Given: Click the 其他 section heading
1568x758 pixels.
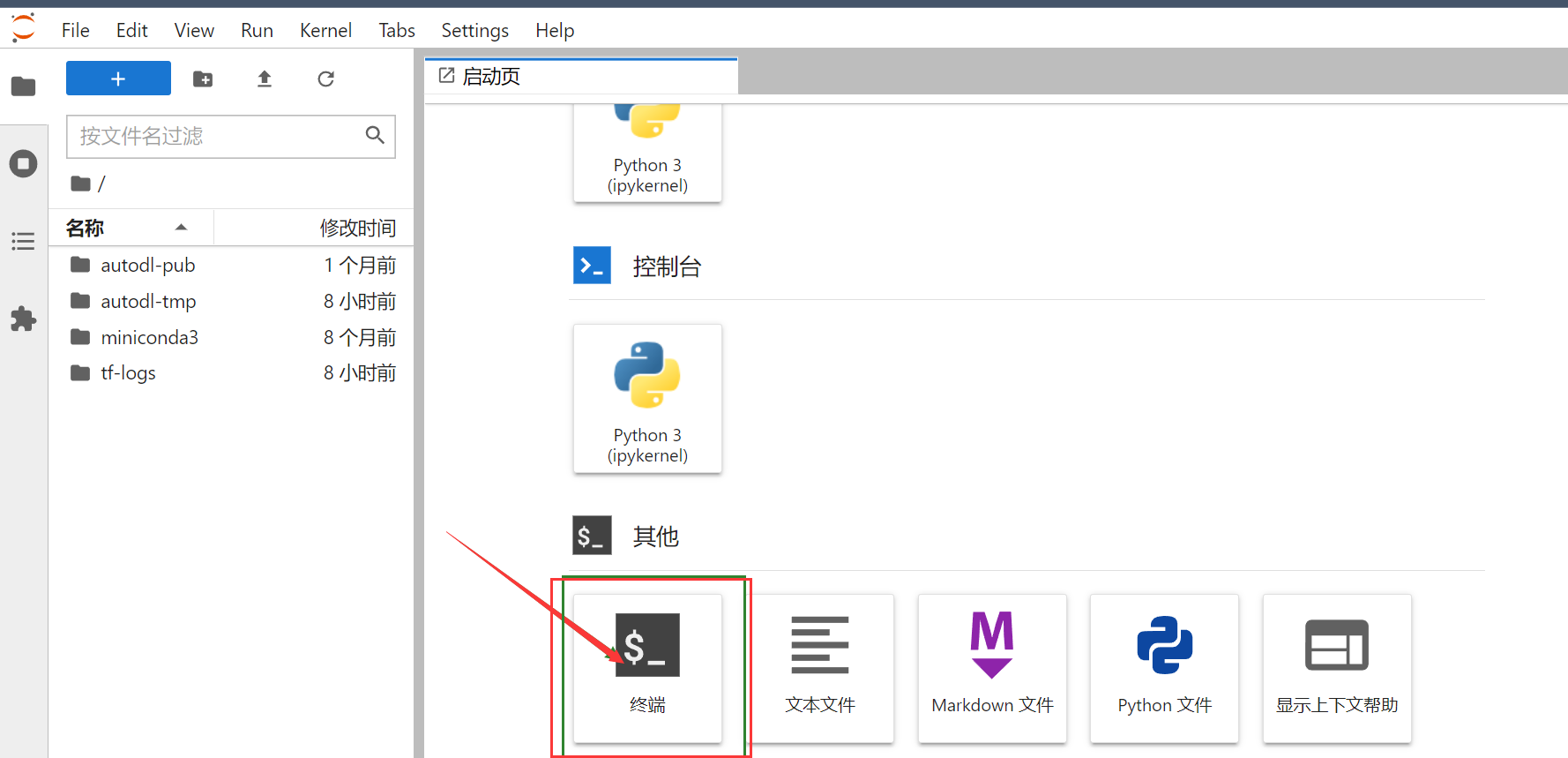Looking at the screenshot, I should coord(655,536).
